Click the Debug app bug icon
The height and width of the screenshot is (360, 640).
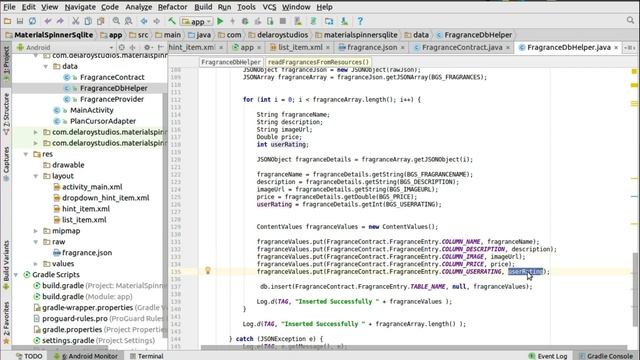(245, 21)
